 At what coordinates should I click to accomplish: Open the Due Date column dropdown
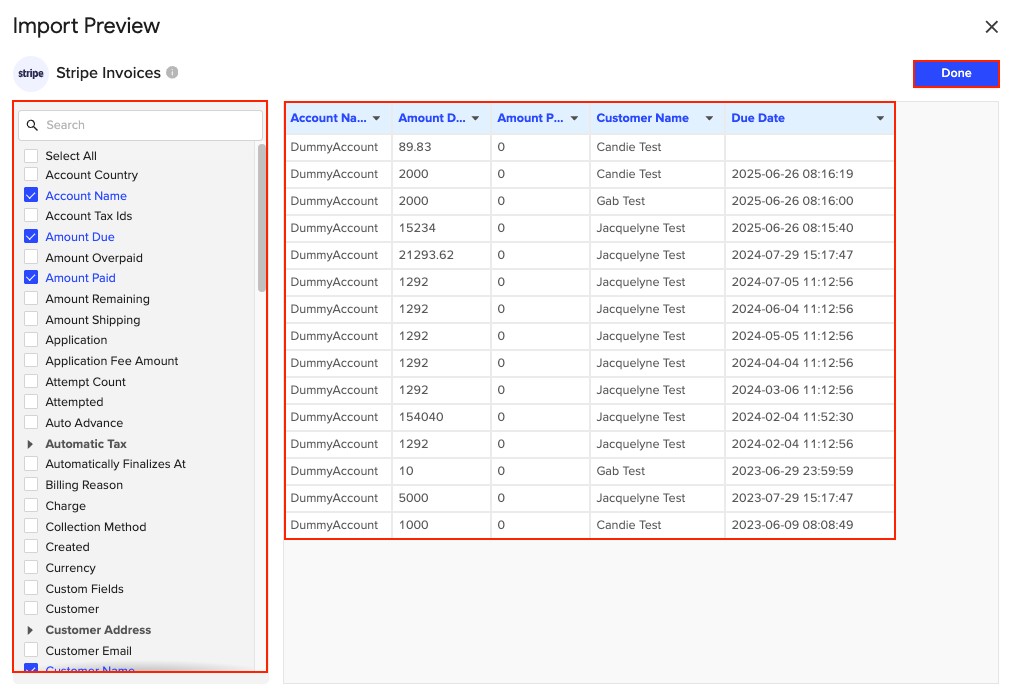point(879,118)
